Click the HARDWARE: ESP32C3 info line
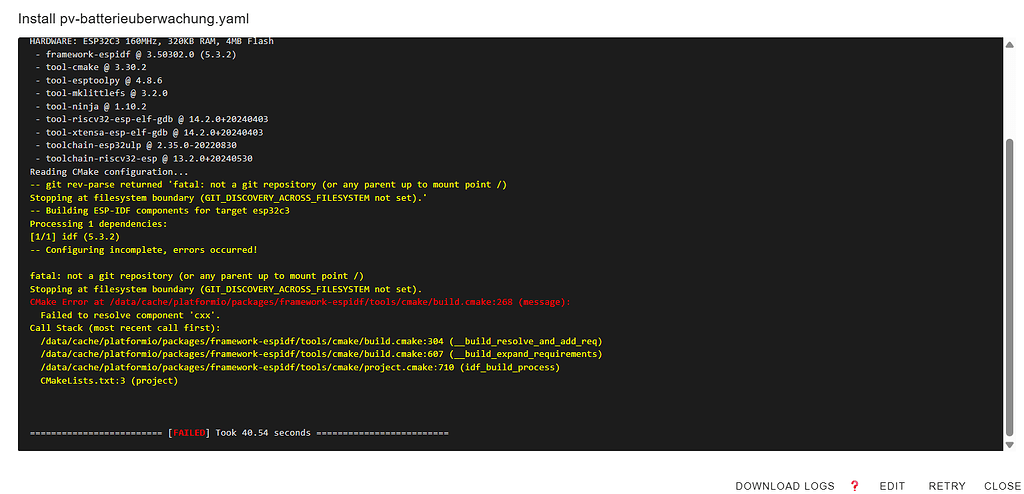 coord(152,41)
